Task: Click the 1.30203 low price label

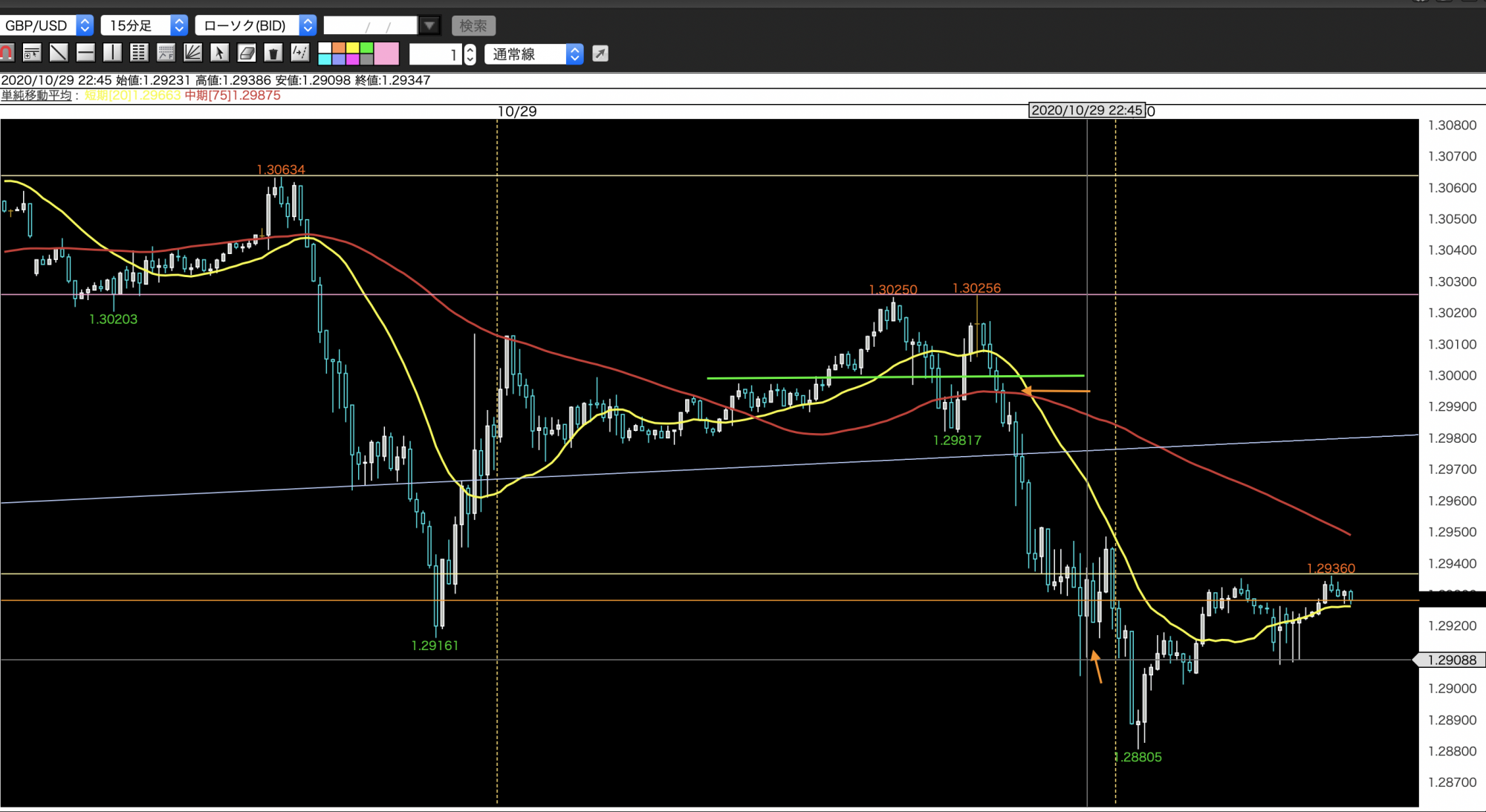Action: (114, 319)
